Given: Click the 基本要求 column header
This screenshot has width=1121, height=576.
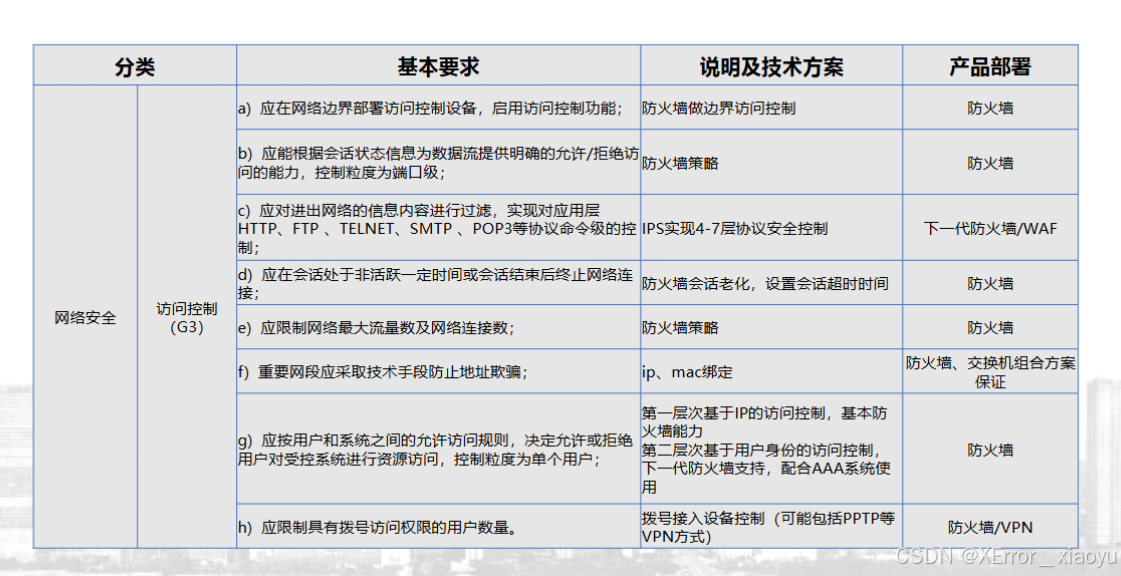Looking at the screenshot, I should 438,66.
